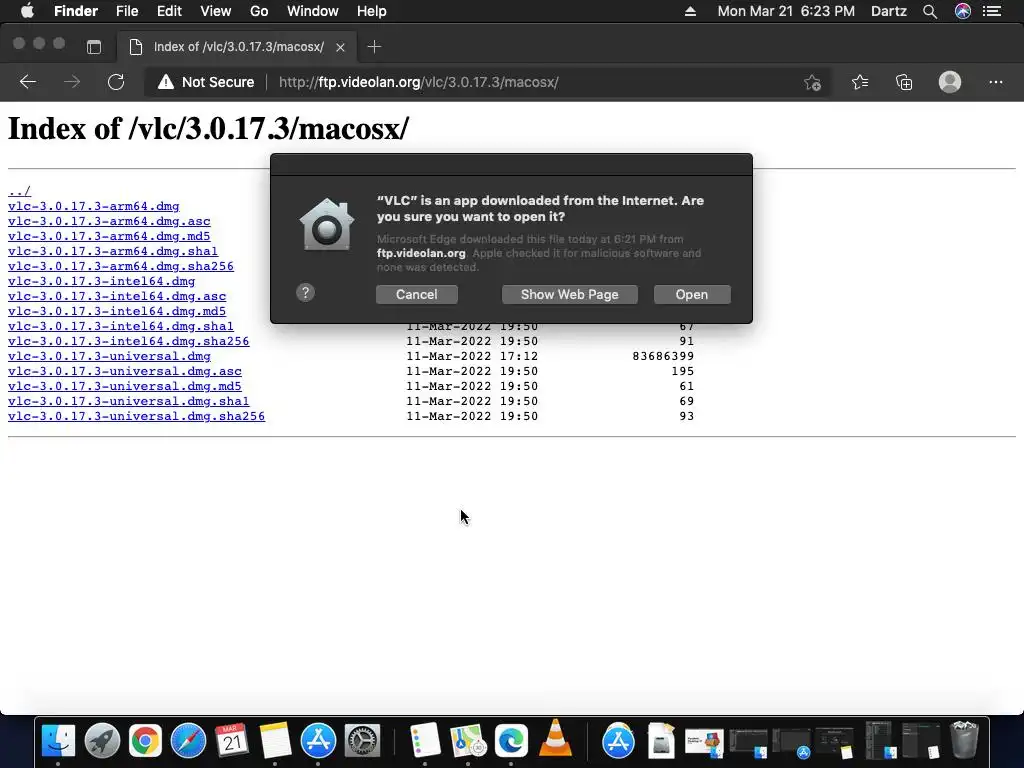Click the address bar URL field

(x=487, y=82)
